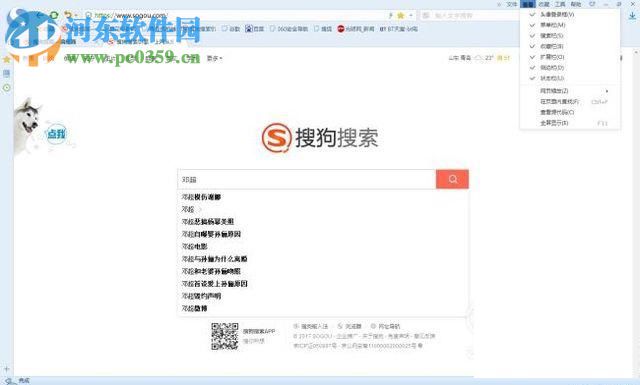Click the lightning speed-mode icon in address bar

pyautogui.click(x=391, y=16)
